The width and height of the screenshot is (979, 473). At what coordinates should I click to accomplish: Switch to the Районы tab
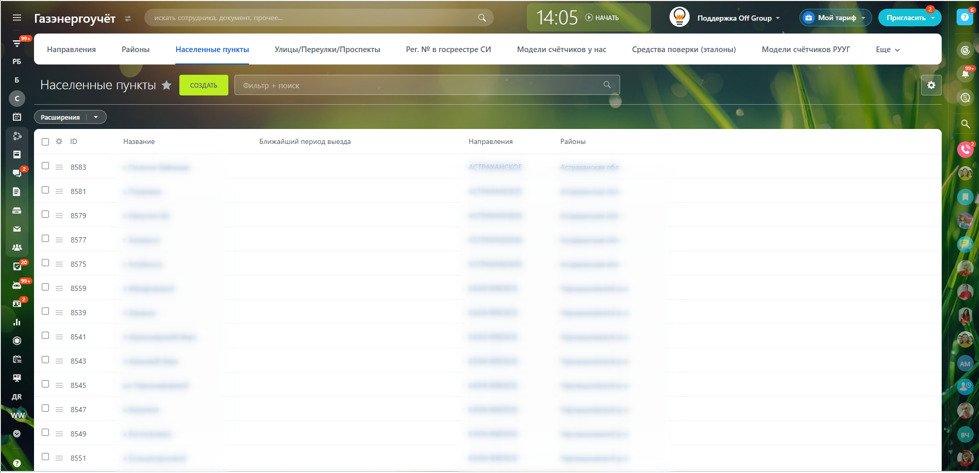[x=135, y=49]
